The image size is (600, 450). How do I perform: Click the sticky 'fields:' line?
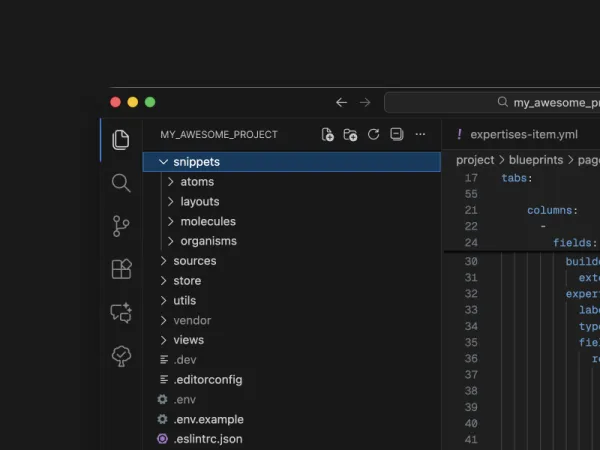tap(575, 243)
